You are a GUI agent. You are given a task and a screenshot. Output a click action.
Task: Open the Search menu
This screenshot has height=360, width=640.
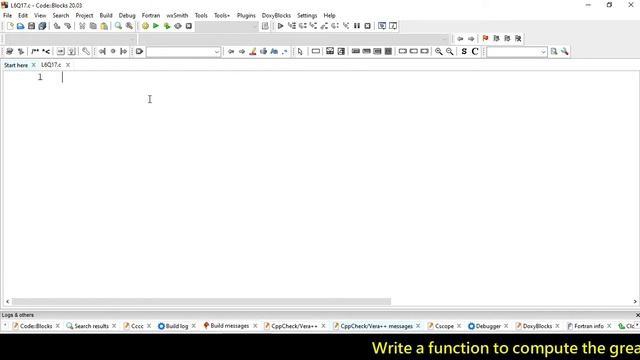tap(61, 16)
